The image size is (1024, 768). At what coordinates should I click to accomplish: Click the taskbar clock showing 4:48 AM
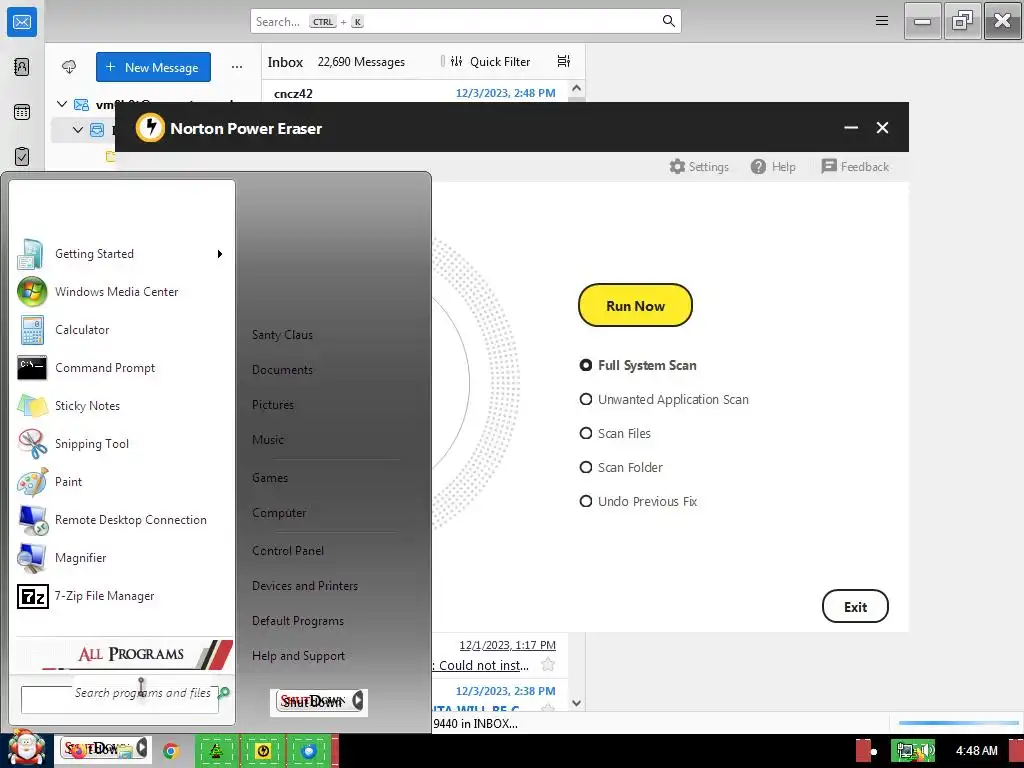tap(977, 751)
